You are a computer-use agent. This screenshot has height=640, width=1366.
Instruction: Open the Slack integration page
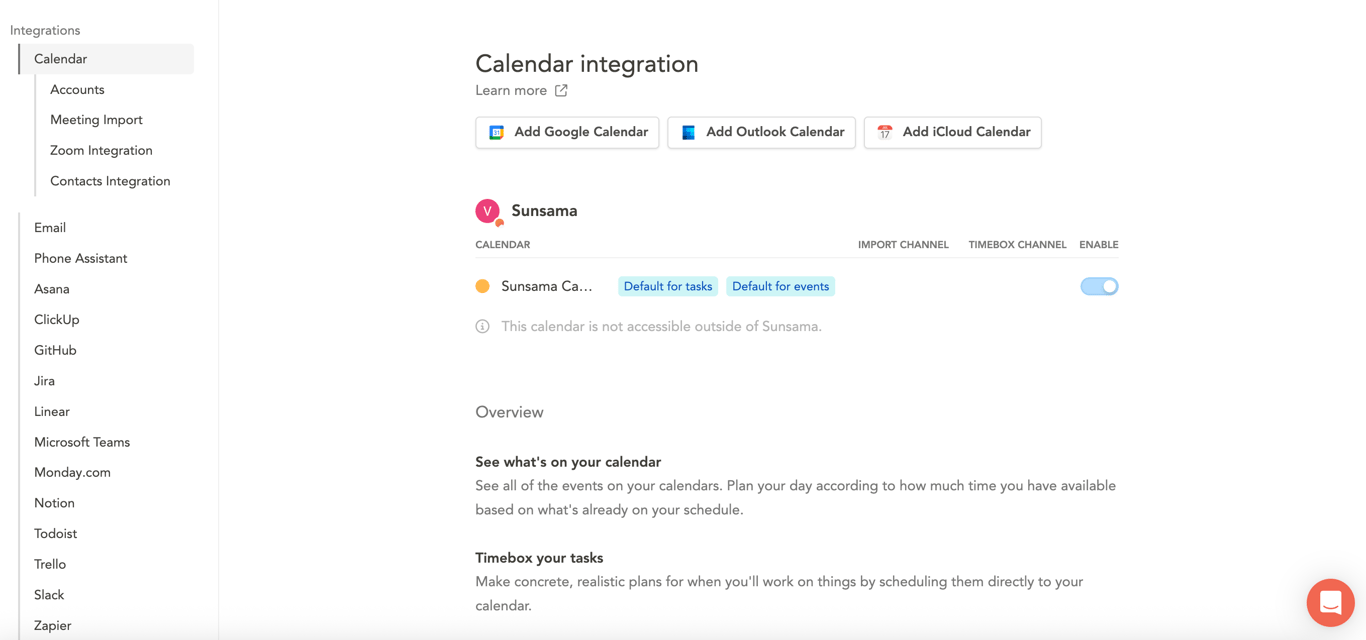coord(49,595)
